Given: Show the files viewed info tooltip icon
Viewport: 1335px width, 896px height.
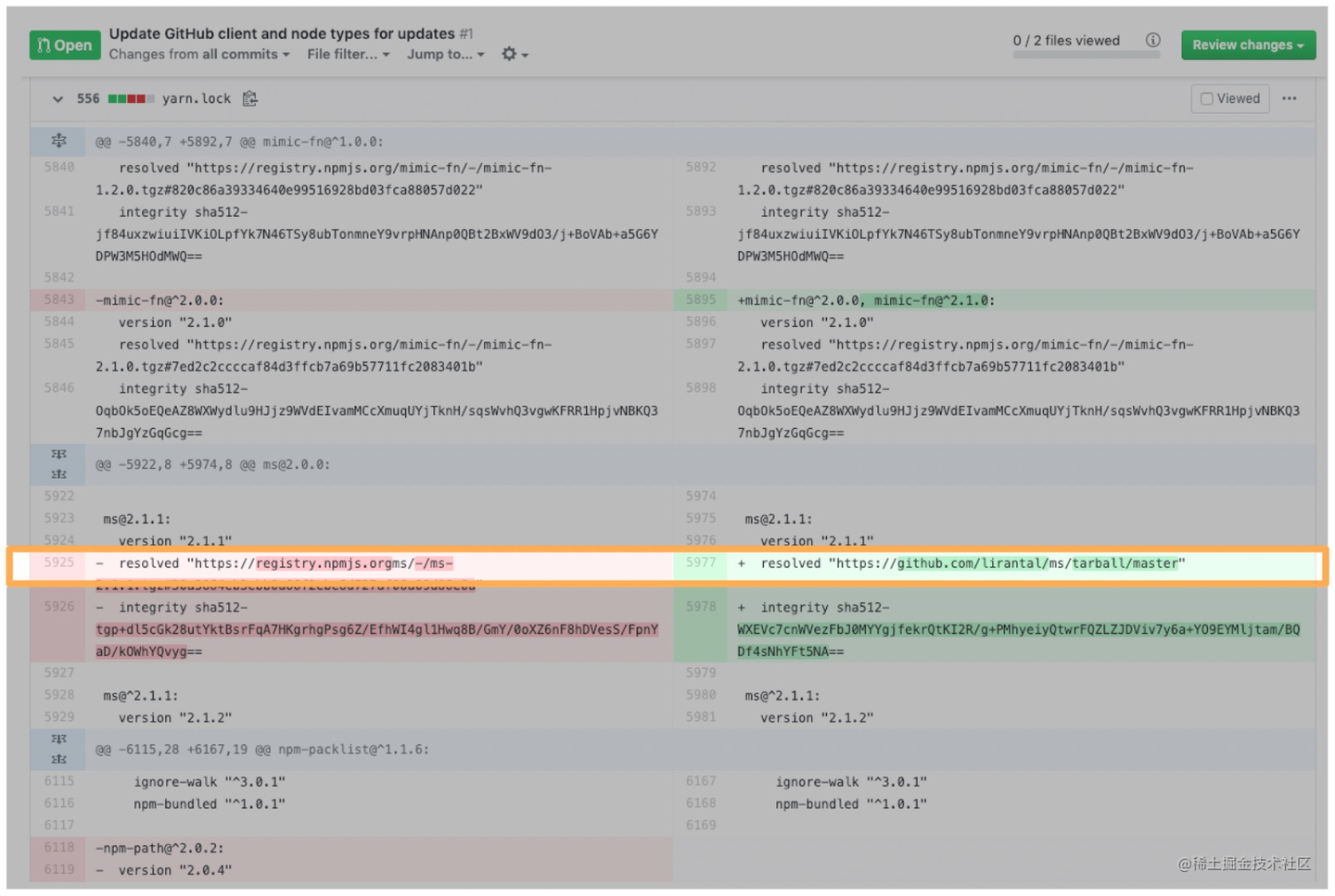Looking at the screenshot, I should click(x=1152, y=40).
